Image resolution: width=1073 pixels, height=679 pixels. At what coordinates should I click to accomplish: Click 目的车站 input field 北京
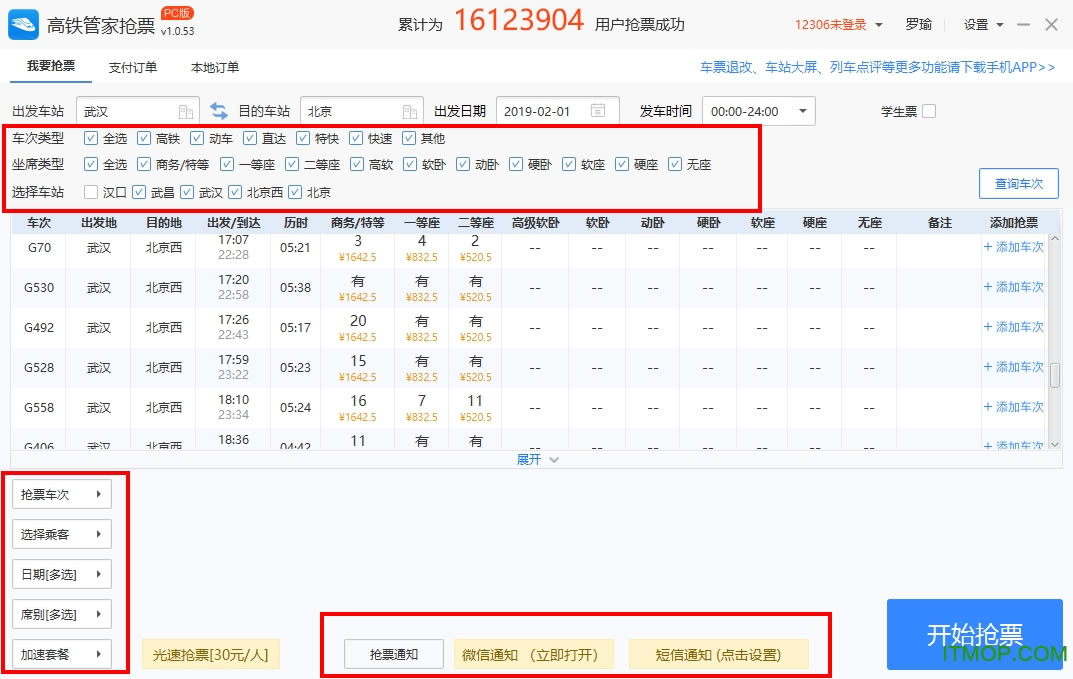coord(362,111)
